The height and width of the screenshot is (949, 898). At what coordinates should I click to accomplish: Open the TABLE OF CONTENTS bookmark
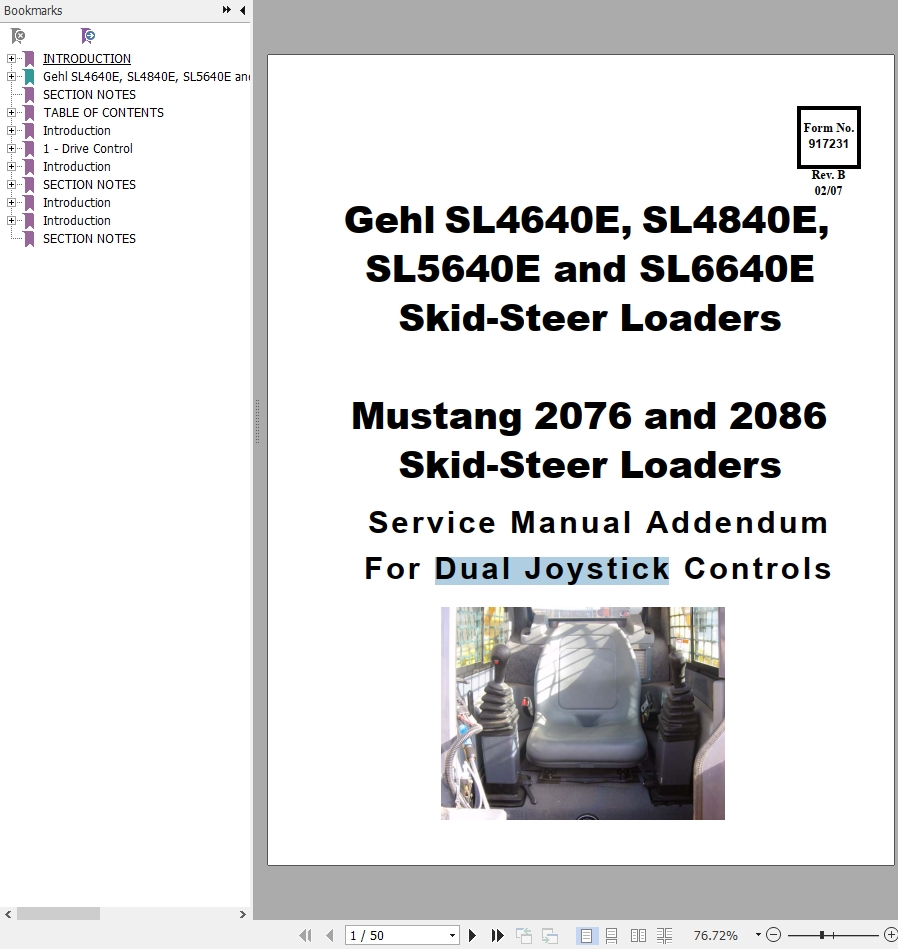pyautogui.click(x=103, y=113)
